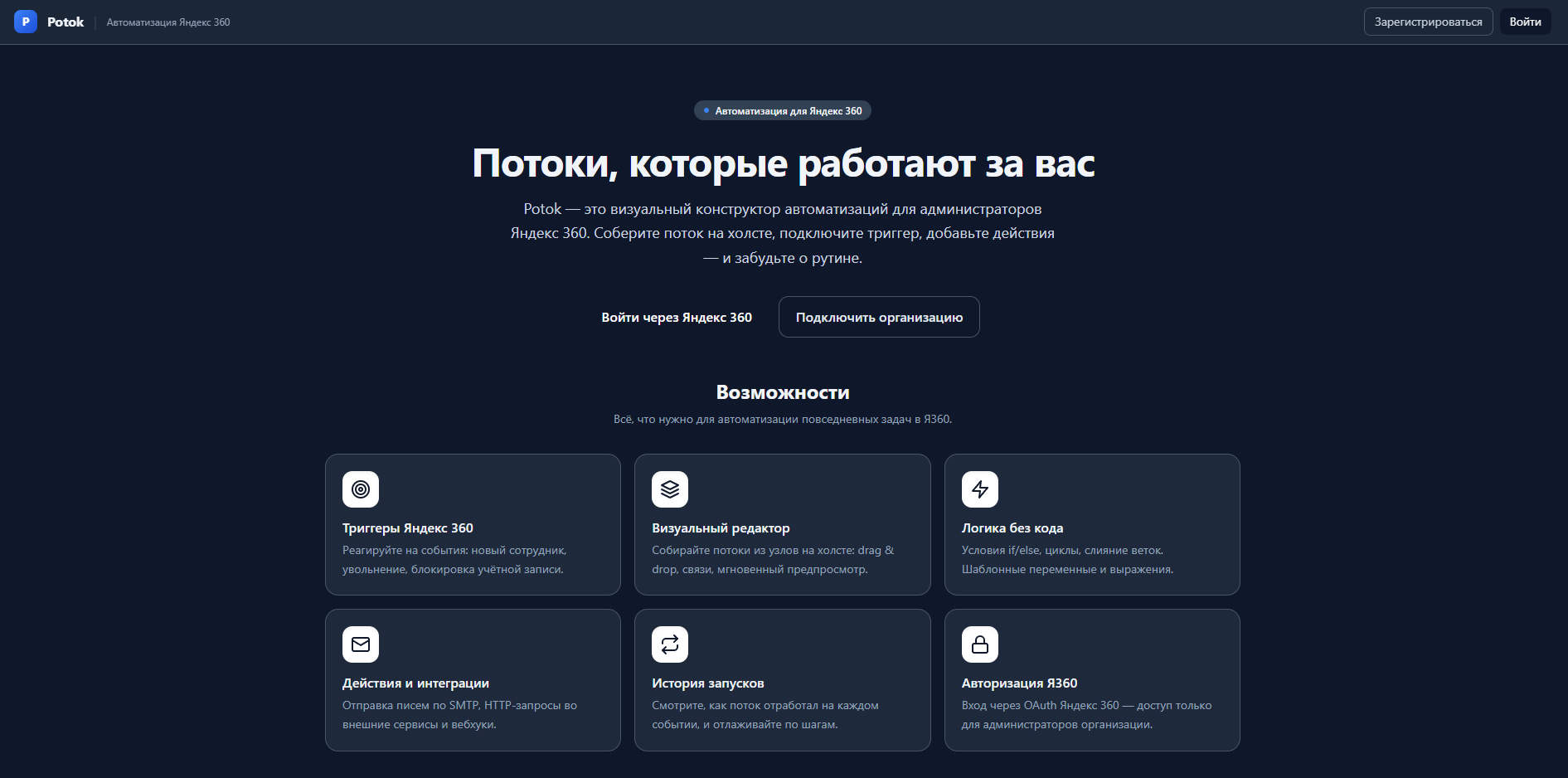Click the blue Potok logo icon

[26, 22]
